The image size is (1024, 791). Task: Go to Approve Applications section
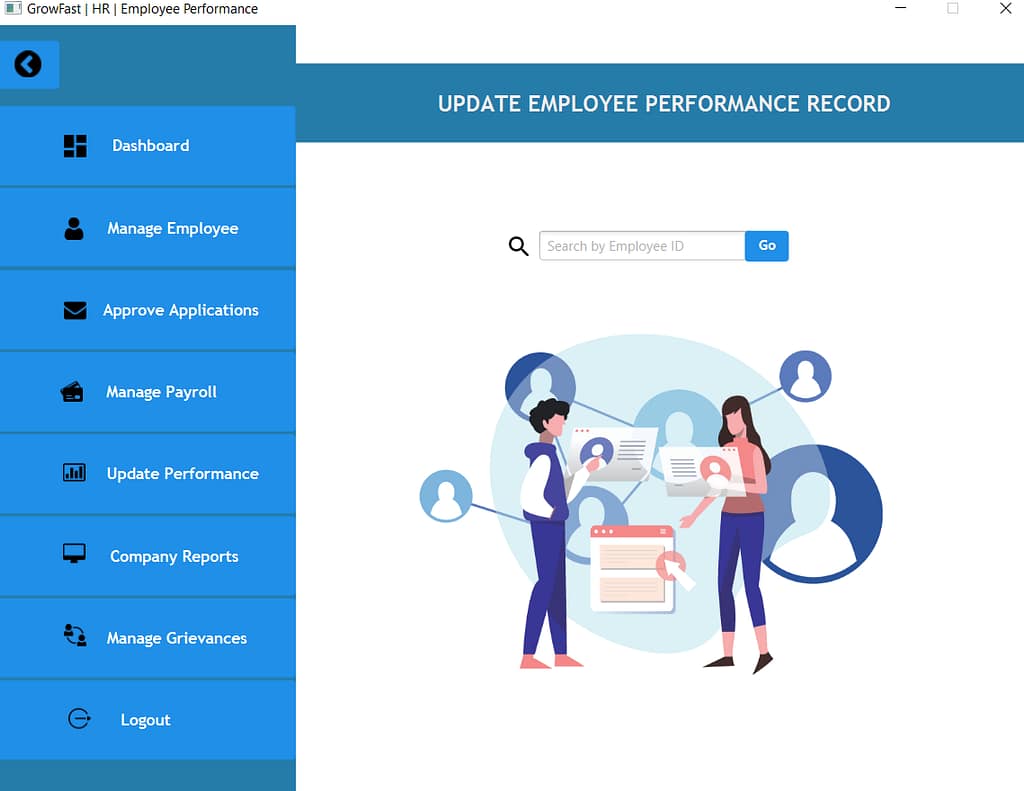click(180, 311)
